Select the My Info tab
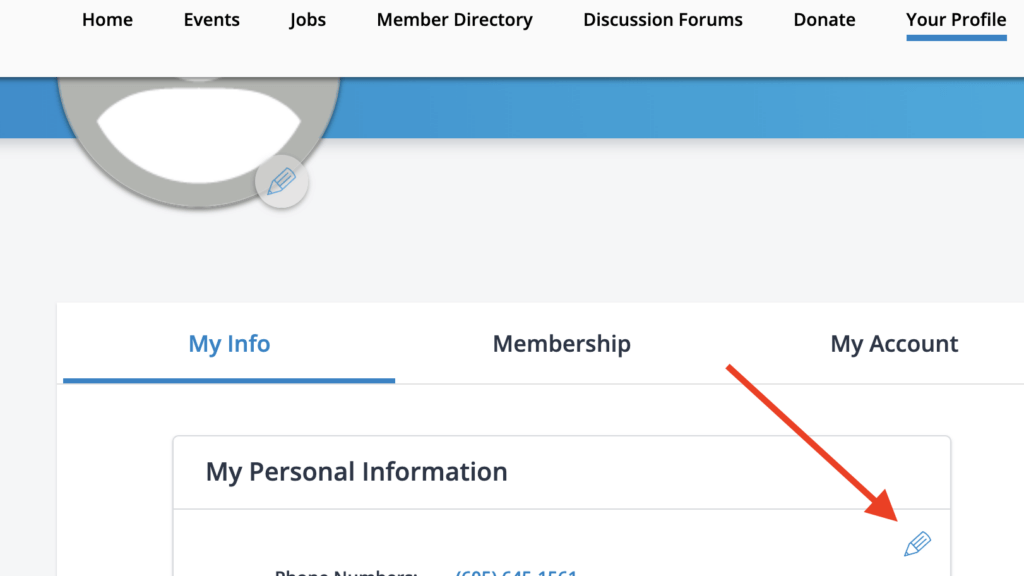1024x576 pixels. click(228, 343)
